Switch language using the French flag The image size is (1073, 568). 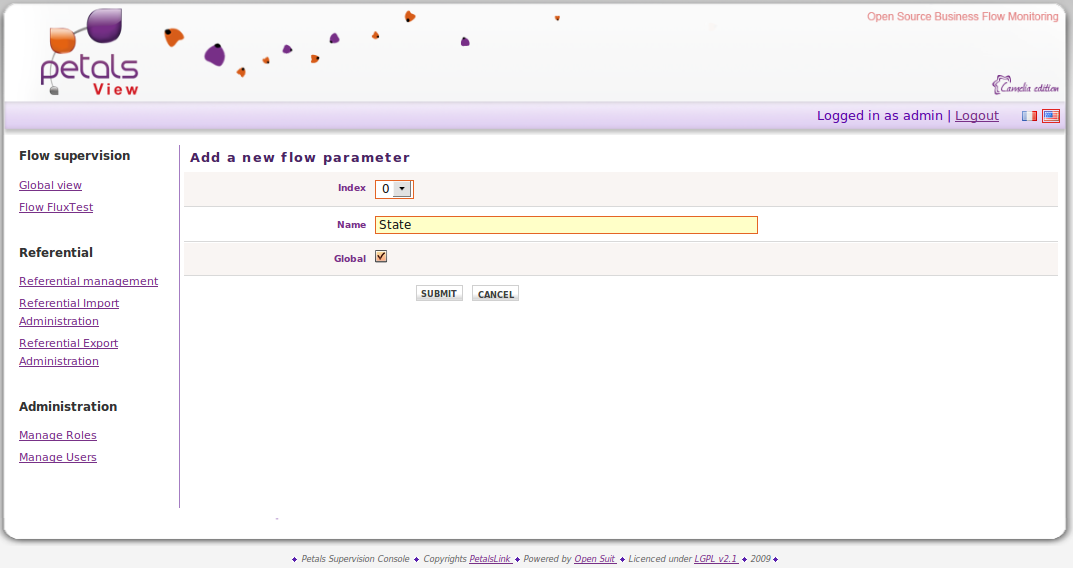tap(1029, 116)
